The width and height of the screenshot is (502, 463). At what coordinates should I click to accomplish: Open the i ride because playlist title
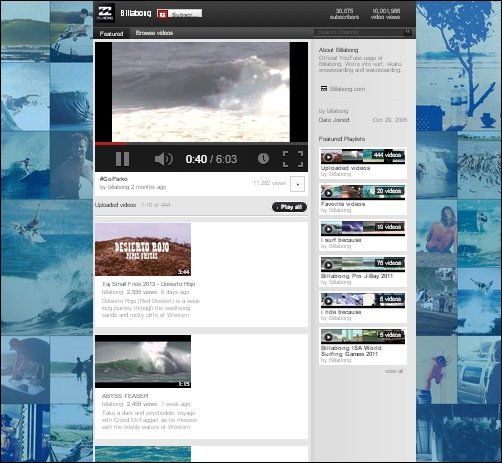341,312
